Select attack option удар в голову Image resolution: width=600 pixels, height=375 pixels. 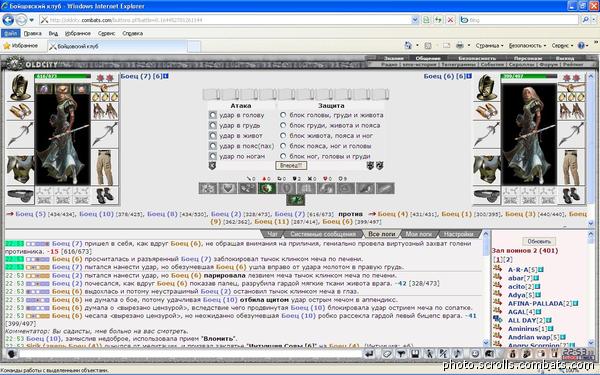pos(213,115)
